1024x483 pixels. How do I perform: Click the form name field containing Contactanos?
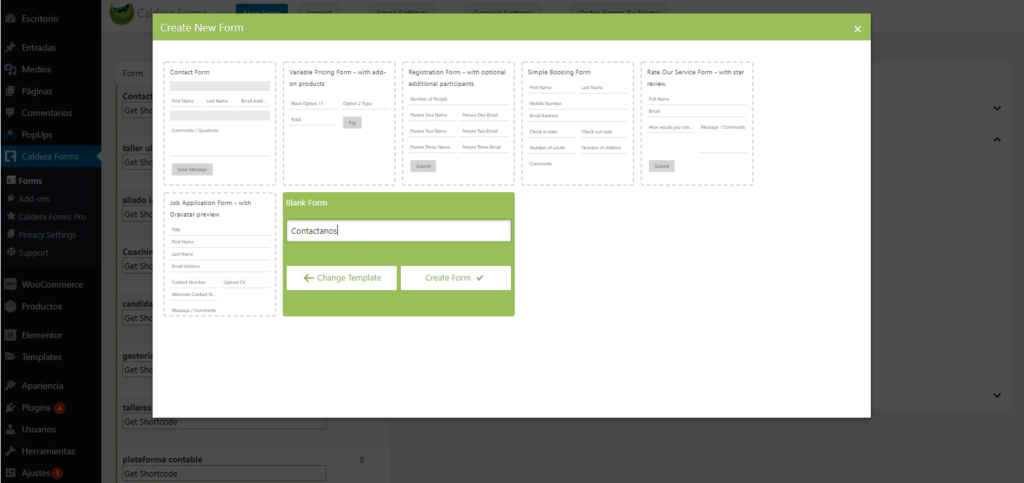pos(398,231)
